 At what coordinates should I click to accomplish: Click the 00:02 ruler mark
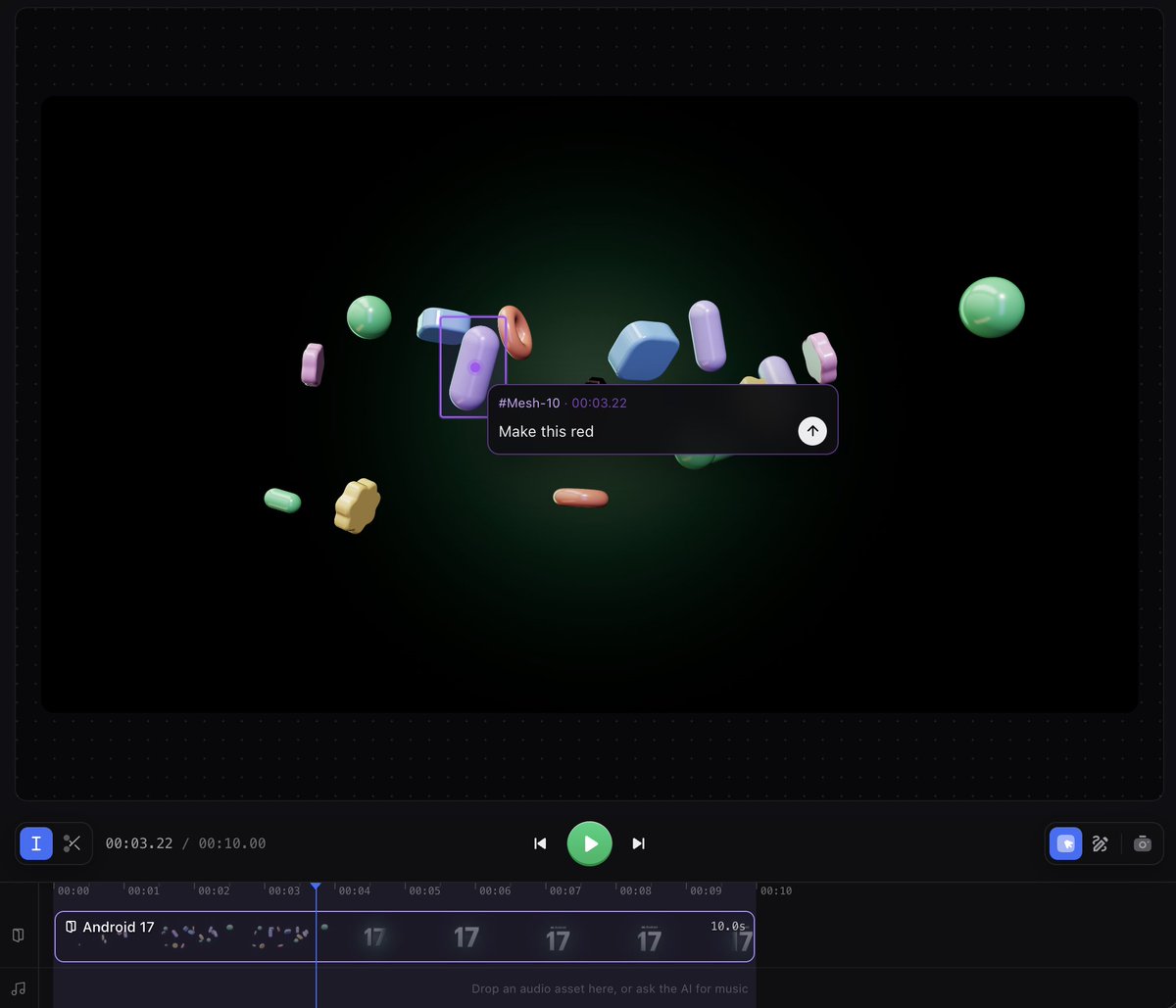point(214,891)
